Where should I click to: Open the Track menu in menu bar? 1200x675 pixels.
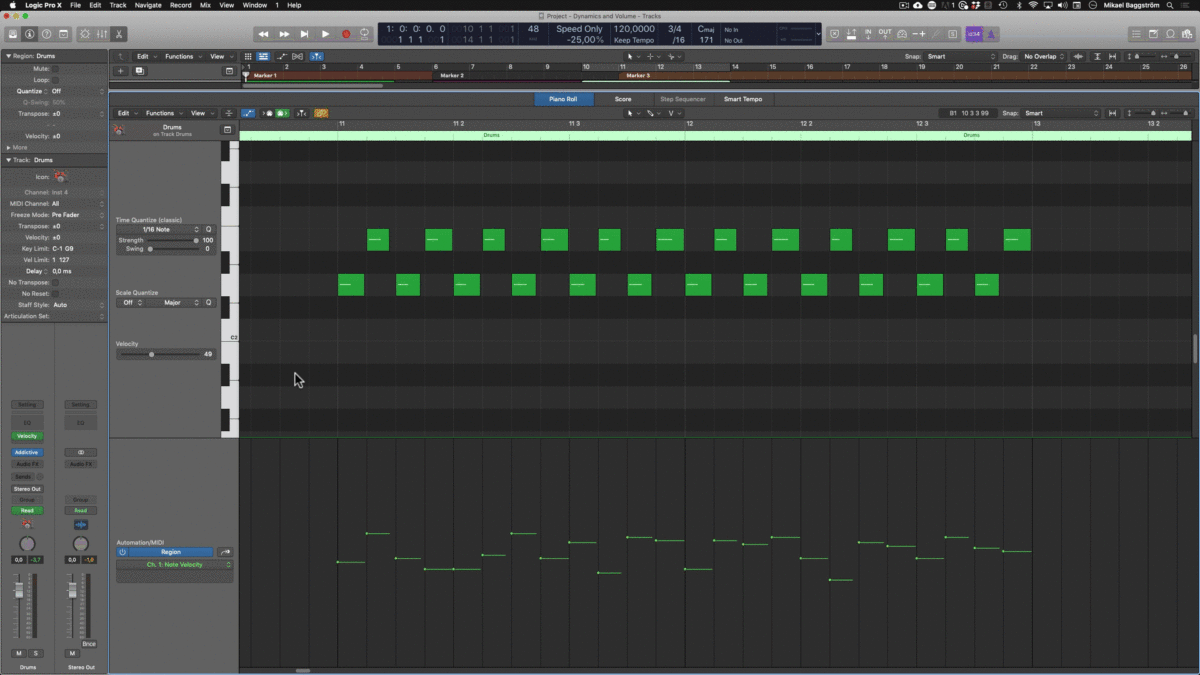point(118,5)
